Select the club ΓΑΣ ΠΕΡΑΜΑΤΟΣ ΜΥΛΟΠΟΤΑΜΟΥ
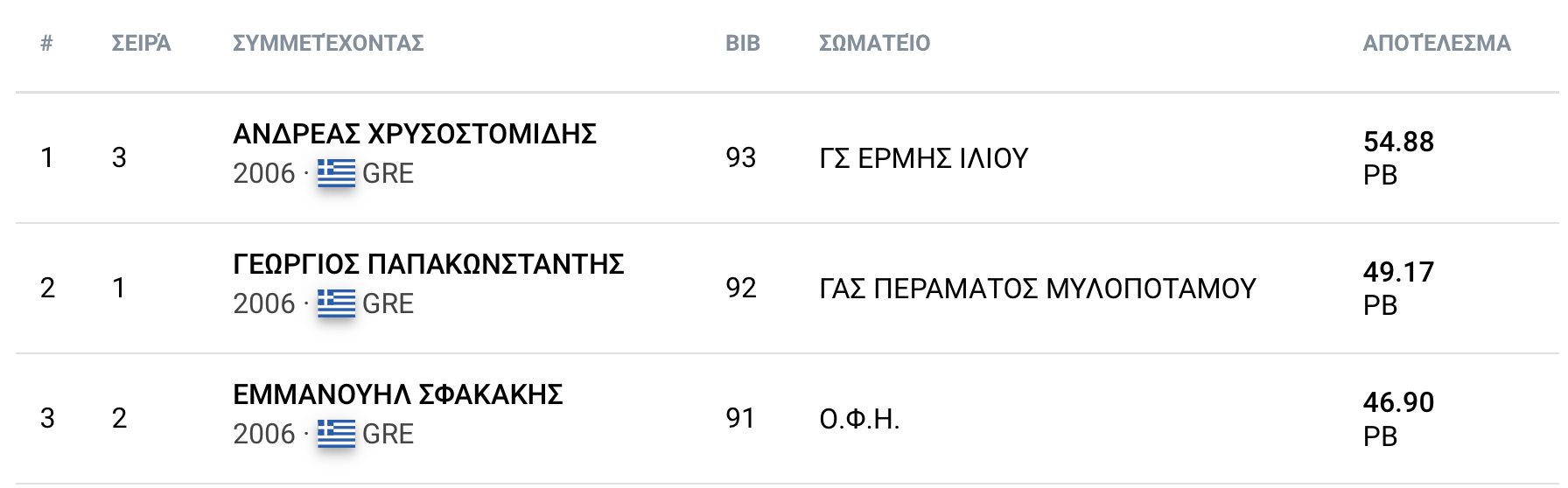 click(1037, 289)
